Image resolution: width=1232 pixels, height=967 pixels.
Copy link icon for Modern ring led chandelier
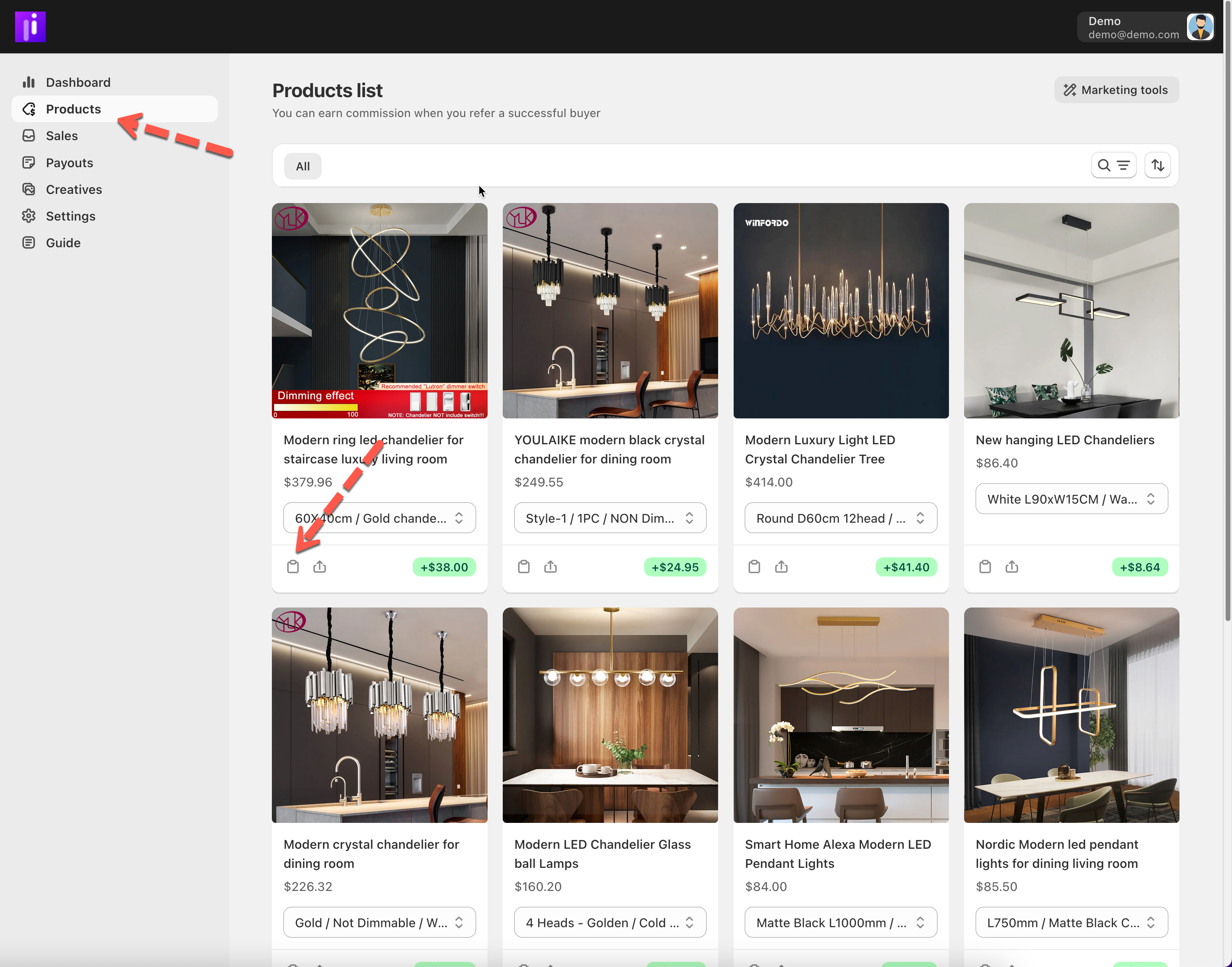pos(293,567)
